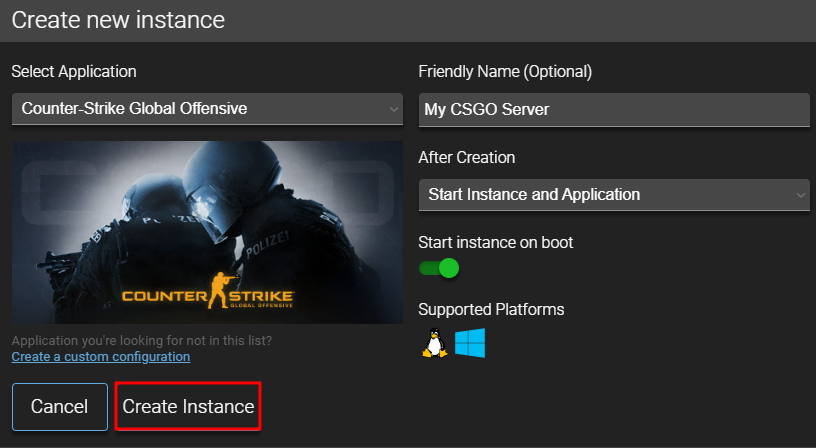Click the Friendly Name input field
Viewport: 816px width, 448px height.
click(x=614, y=109)
